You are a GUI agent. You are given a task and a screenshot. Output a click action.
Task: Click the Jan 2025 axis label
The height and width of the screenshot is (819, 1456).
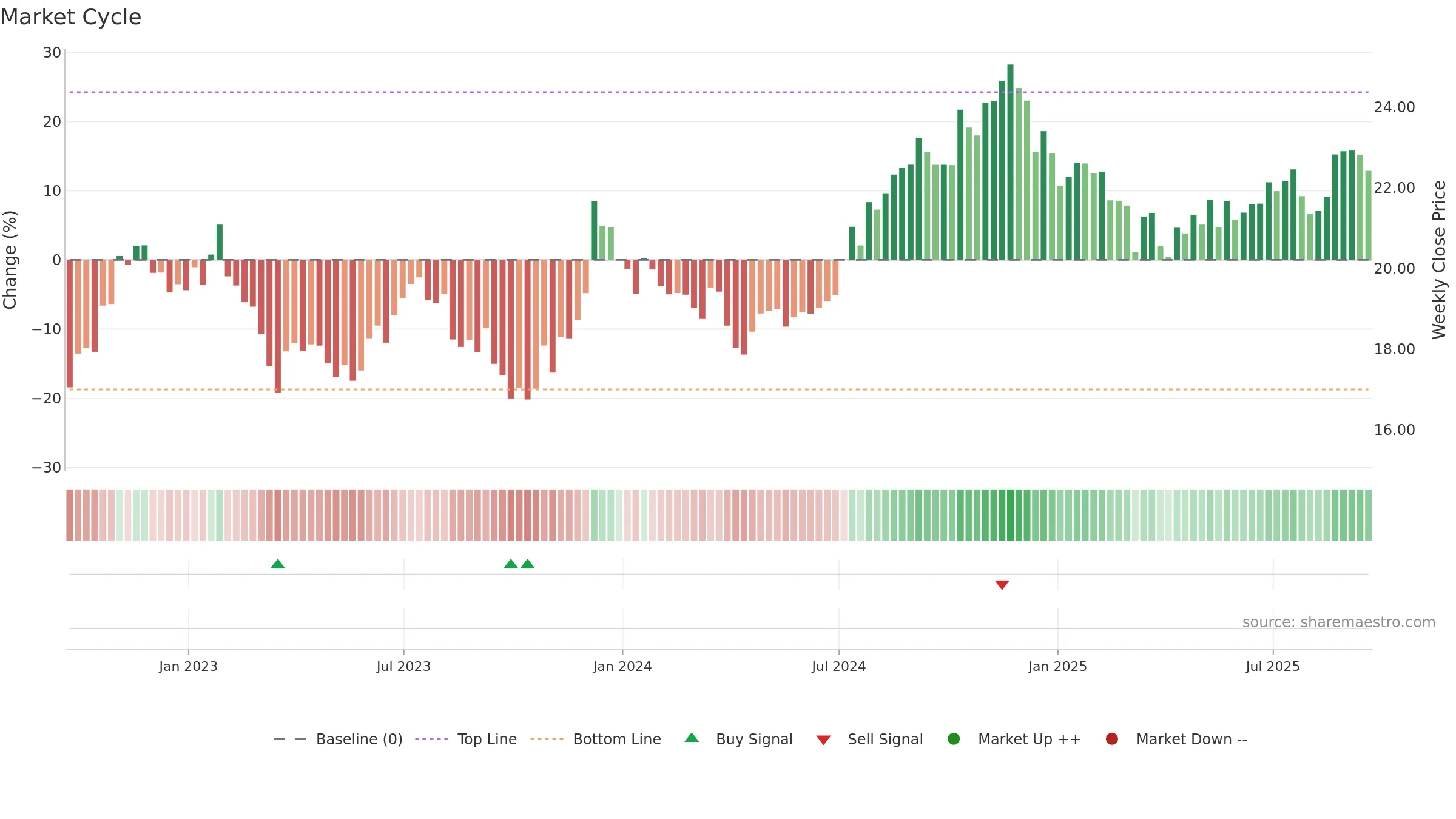click(x=1057, y=667)
